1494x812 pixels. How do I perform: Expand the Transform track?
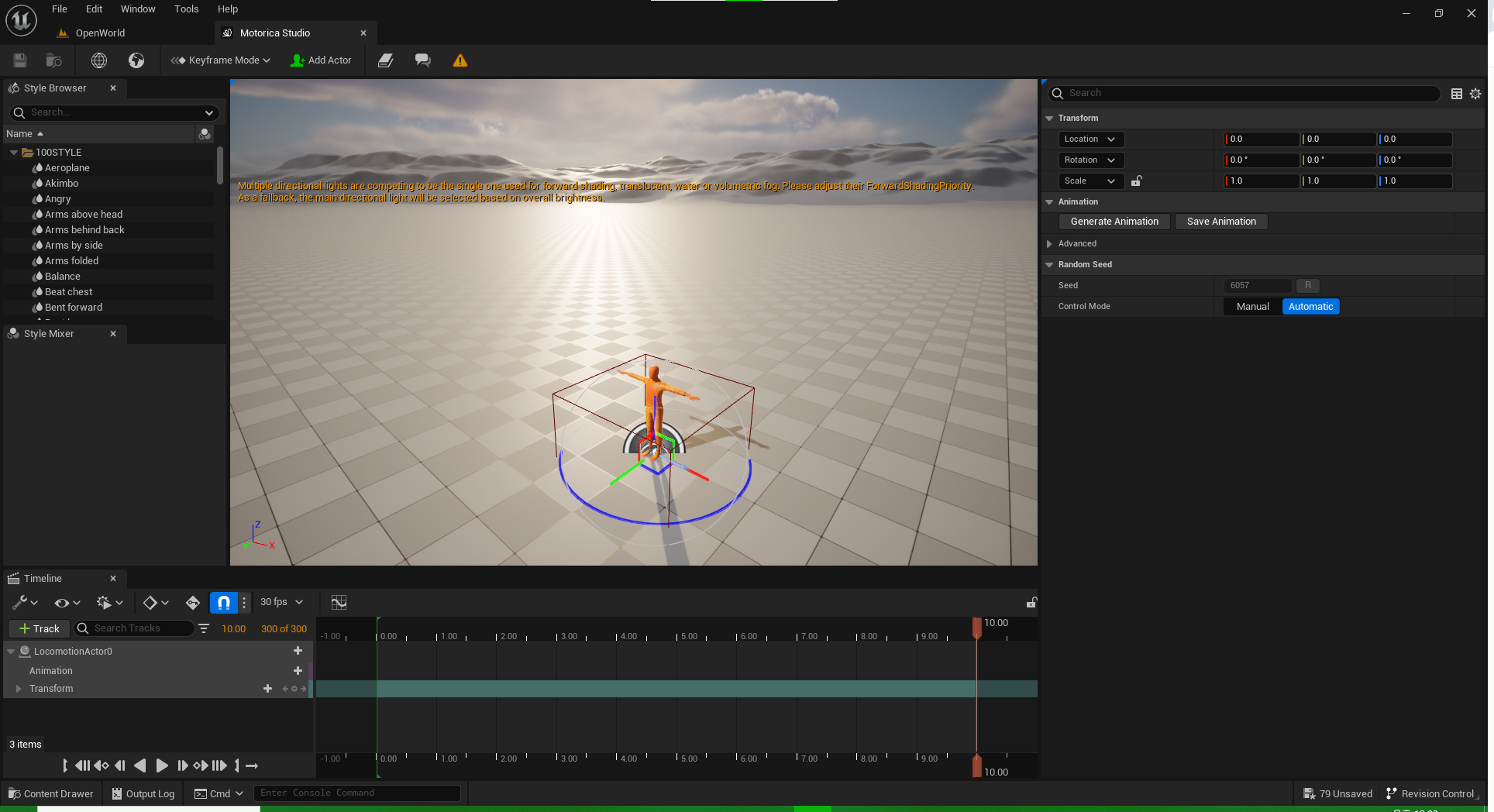(18, 689)
